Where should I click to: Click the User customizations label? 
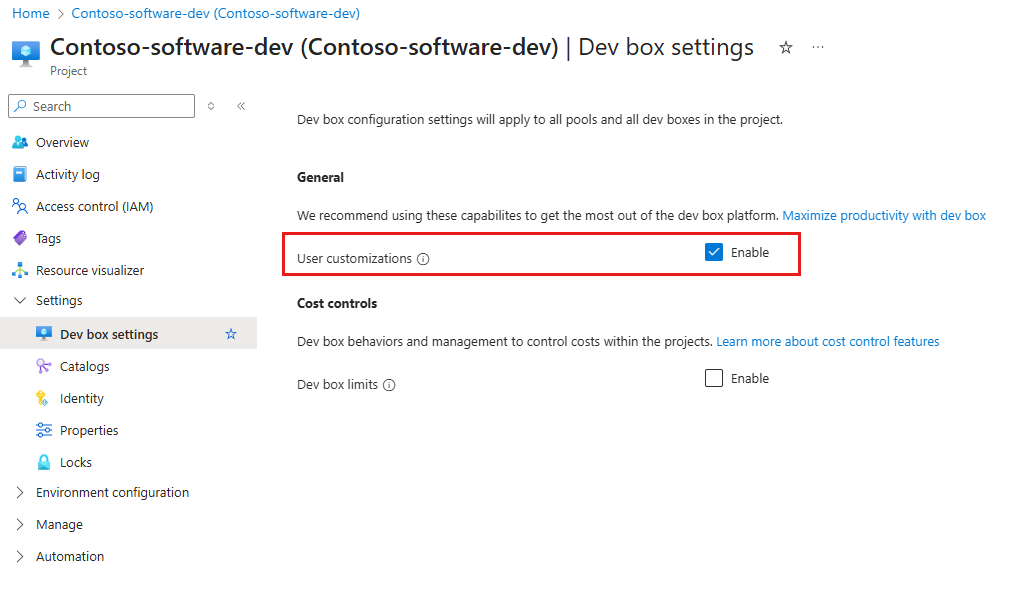pos(354,259)
